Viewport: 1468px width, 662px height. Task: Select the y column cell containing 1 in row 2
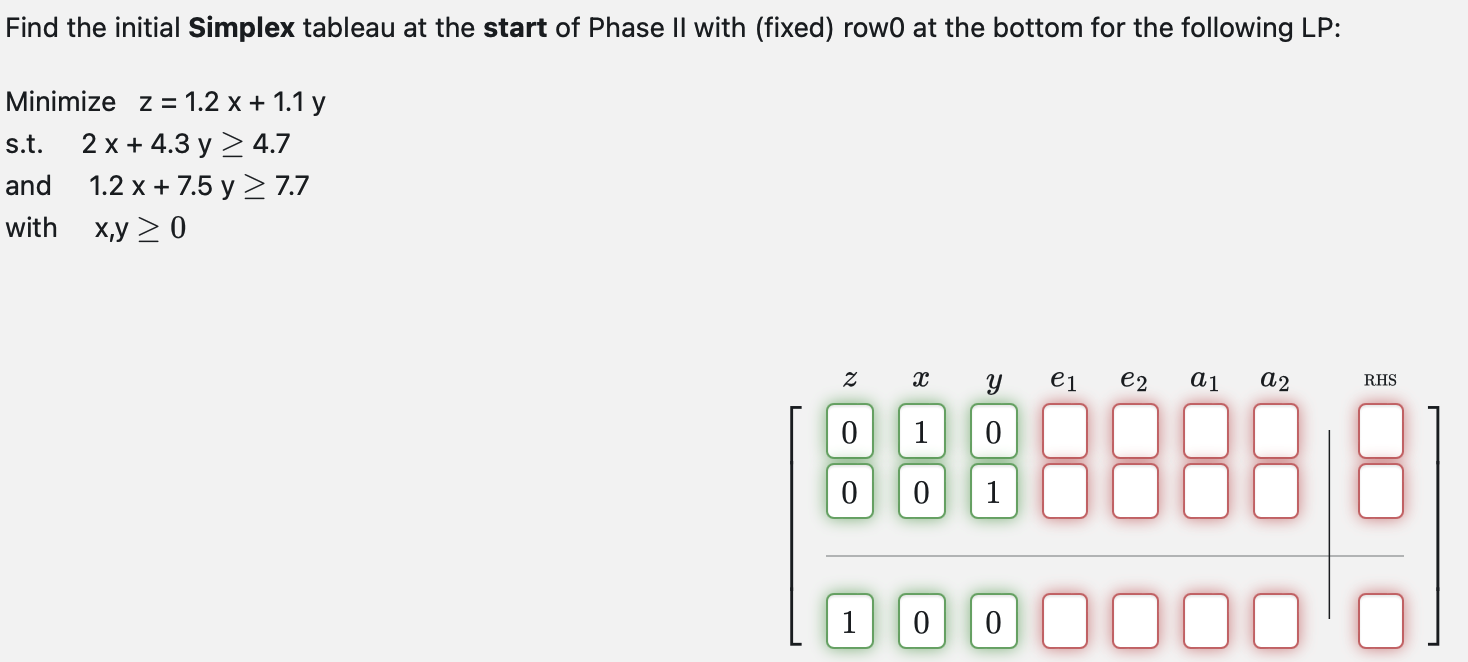(993, 491)
